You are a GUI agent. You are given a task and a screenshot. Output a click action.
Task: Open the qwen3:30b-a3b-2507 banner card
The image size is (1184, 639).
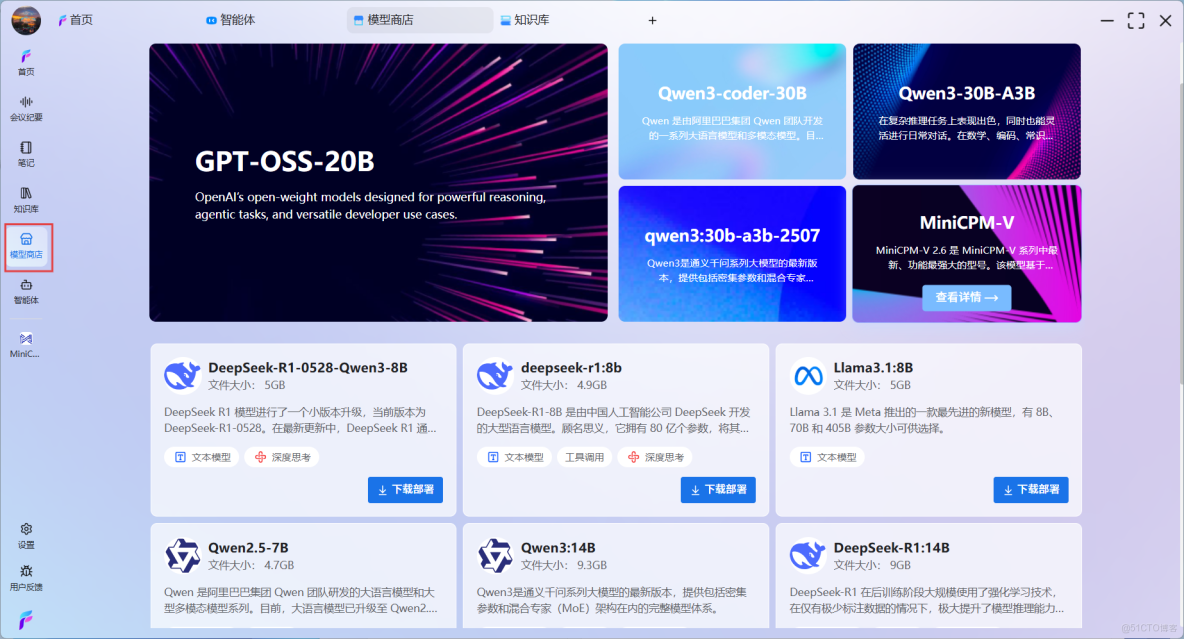coord(732,254)
